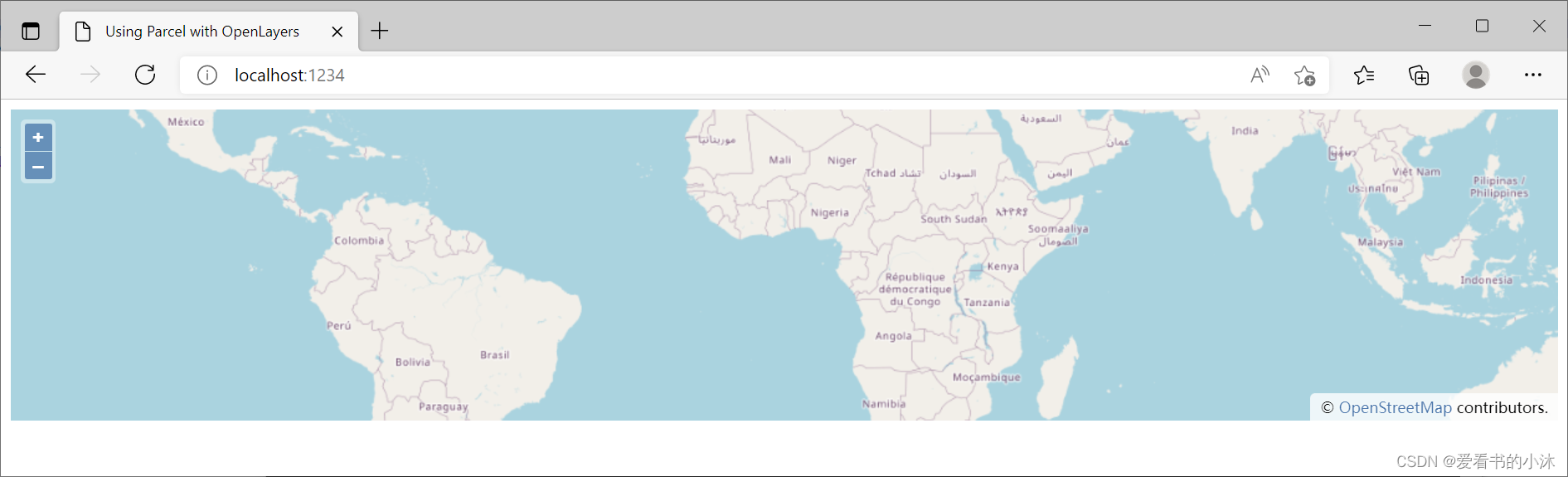Open the Favorites list
The width and height of the screenshot is (1568, 477).
1364,75
